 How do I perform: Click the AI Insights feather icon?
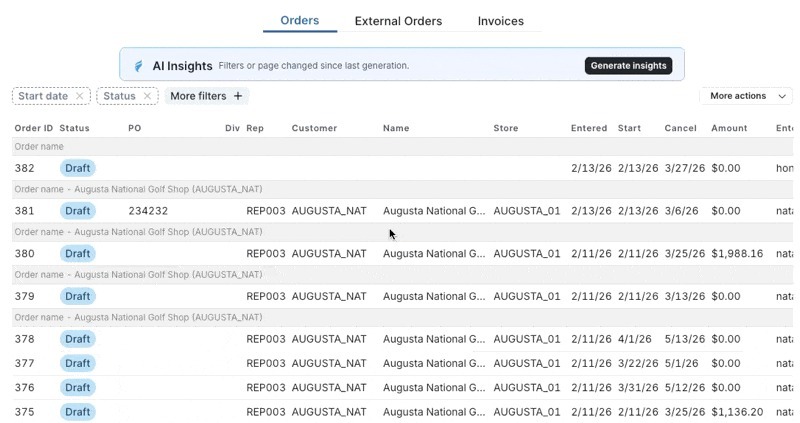click(138, 66)
